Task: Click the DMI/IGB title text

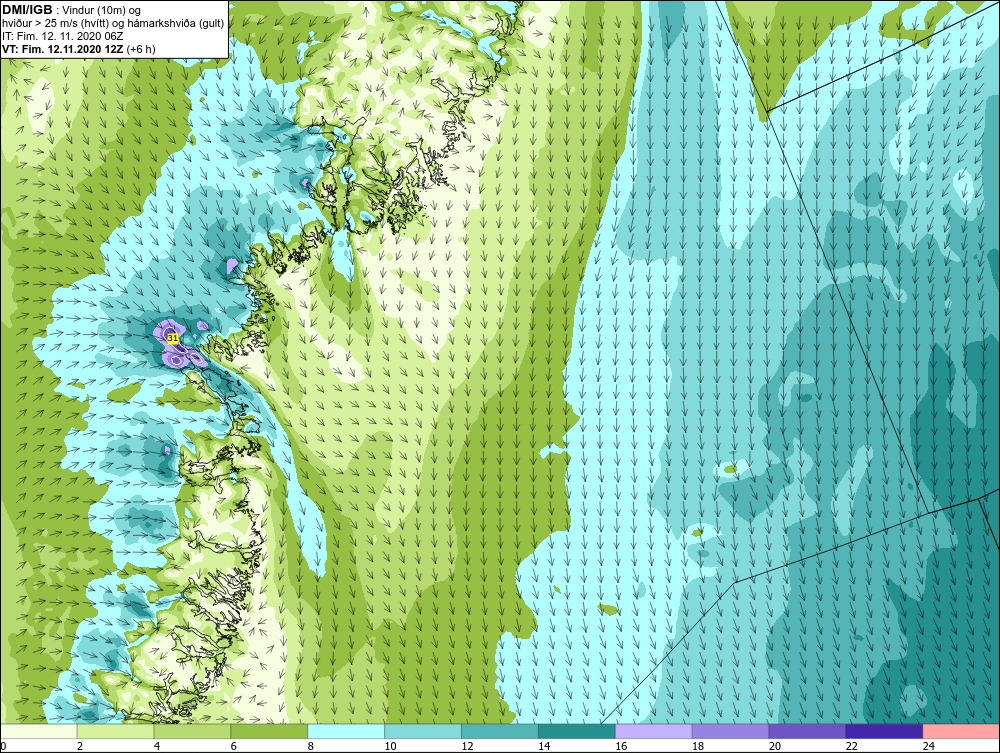Action: pyautogui.click(x=27, y=10)
